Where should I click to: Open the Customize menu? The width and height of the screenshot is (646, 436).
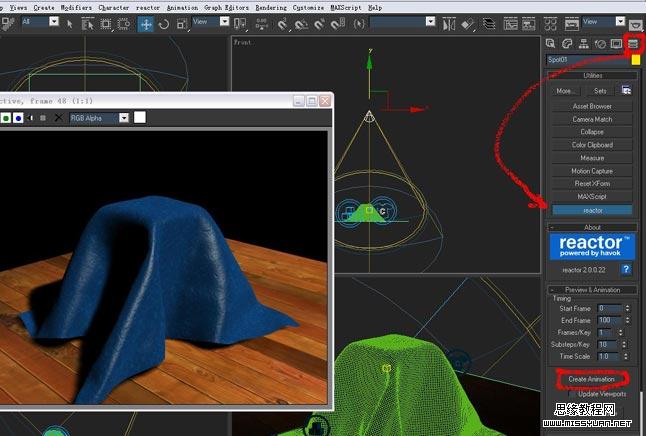[x=308, y=7]
